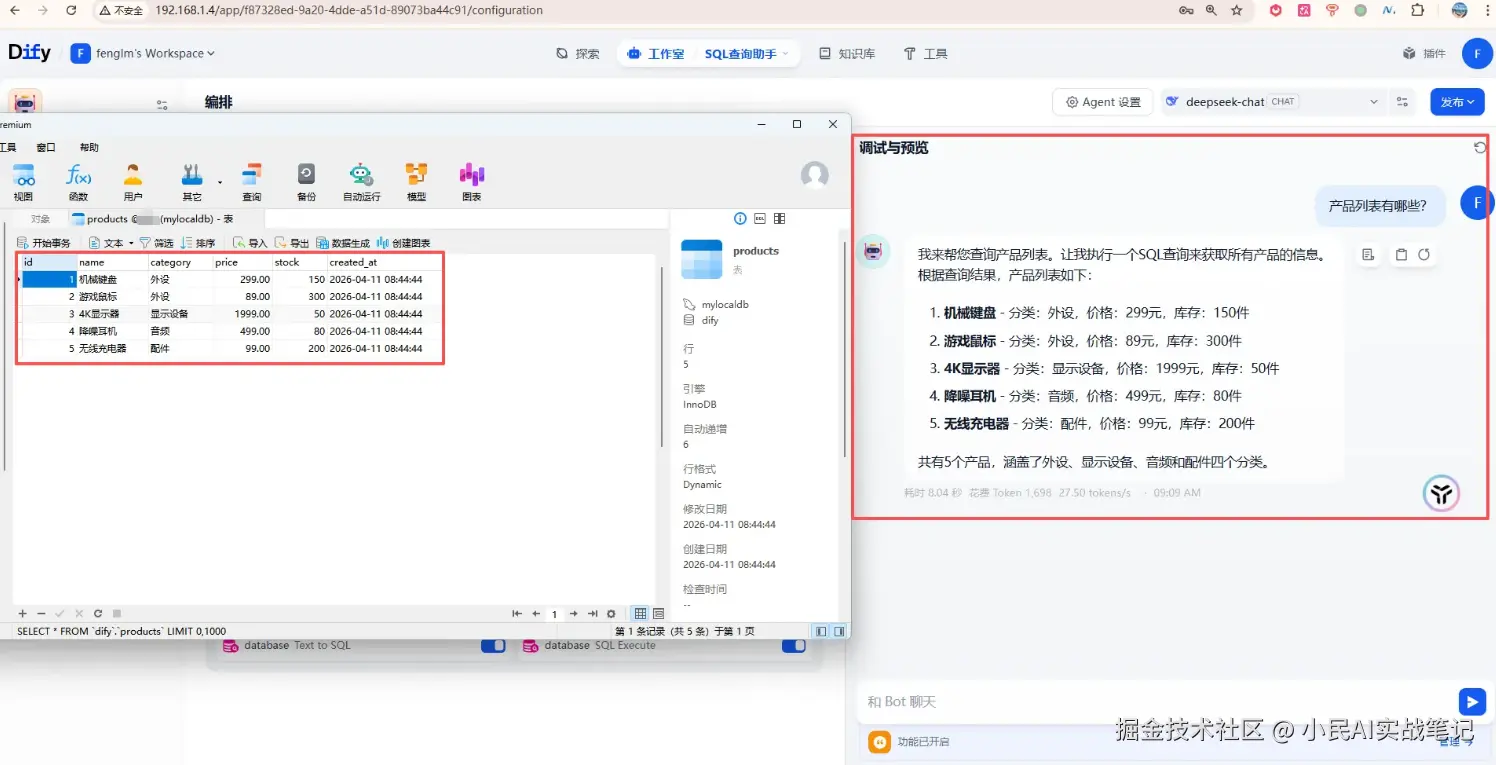
Task: Open the 窗口 menu in Navicat
Action: pyautogui.click(x=46, y=147)
